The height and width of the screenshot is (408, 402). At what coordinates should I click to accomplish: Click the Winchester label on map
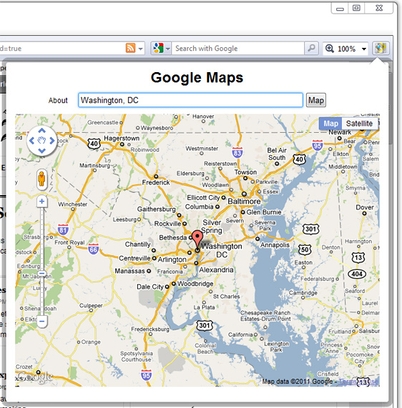click(x=72, y=204)
